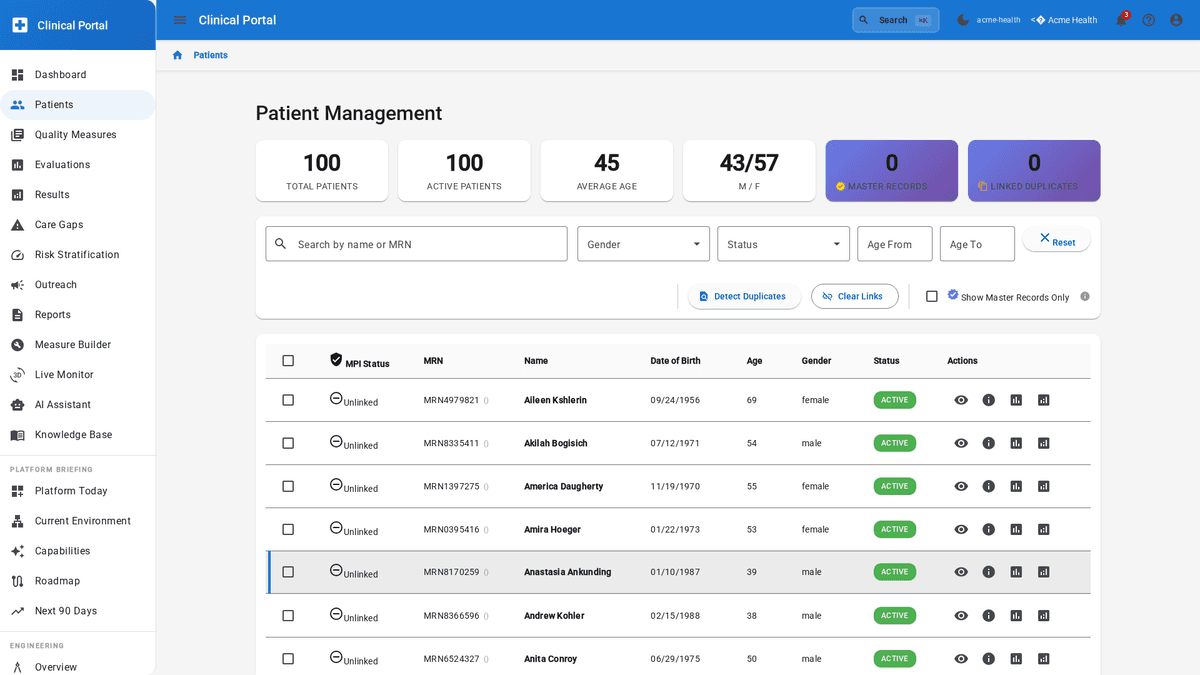Open notifications showing 3 alerts

(1122, 19)
